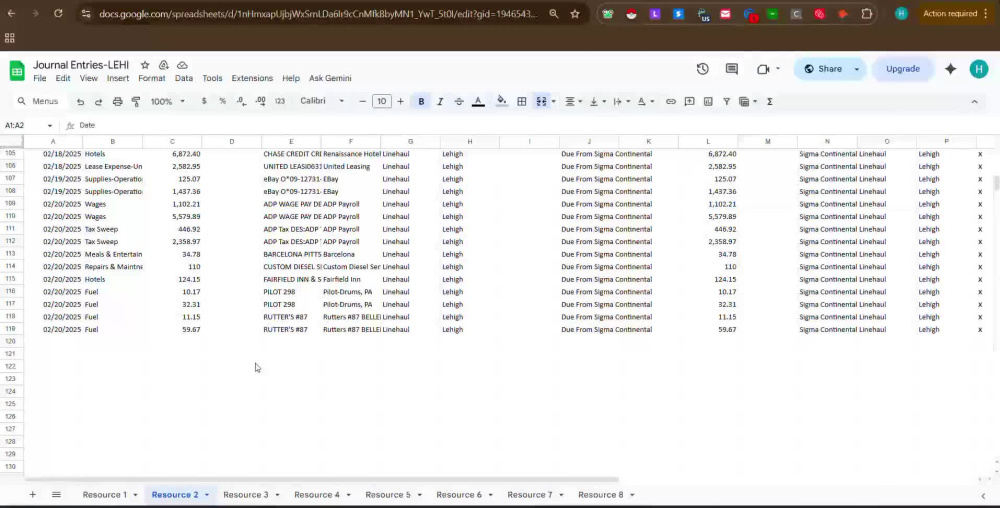
Task: Click the Upgrade button
Action: 902,69
